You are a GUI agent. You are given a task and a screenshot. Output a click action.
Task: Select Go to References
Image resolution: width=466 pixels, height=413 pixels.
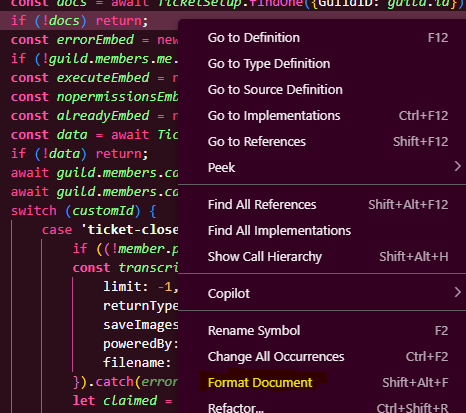[x=322, y=142]
